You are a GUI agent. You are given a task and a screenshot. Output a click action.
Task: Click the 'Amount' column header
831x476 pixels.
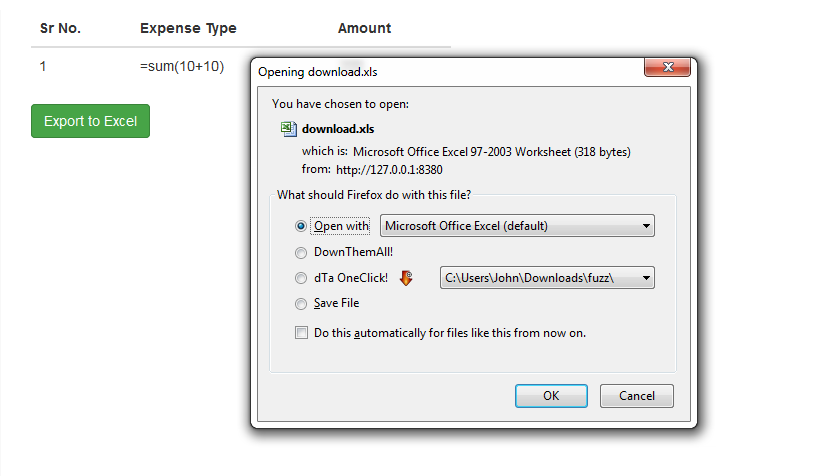point(364,28)
